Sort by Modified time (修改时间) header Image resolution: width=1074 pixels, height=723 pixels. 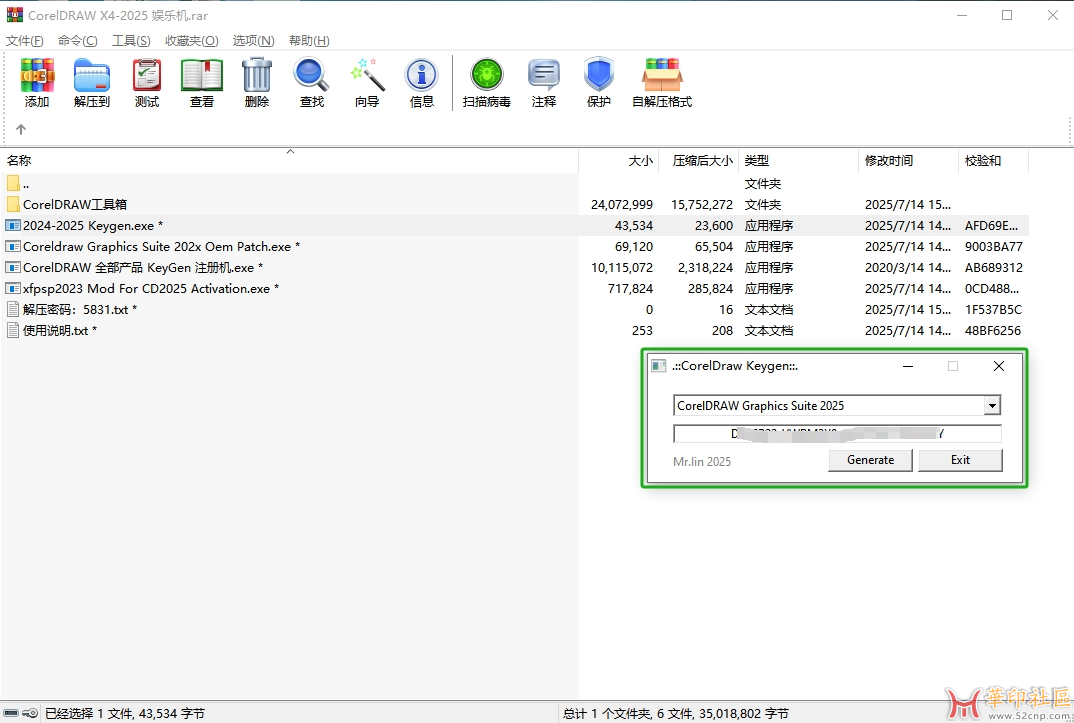tap(908, 161)
